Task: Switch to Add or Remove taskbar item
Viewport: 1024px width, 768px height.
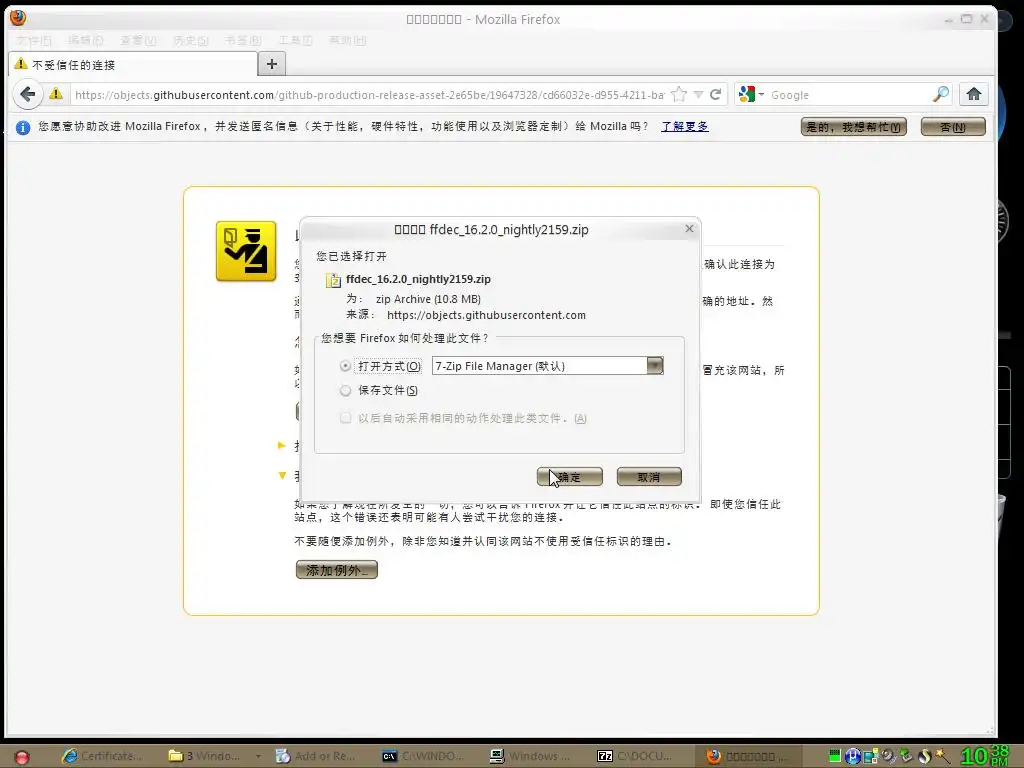Action: [x=316, y=756]
